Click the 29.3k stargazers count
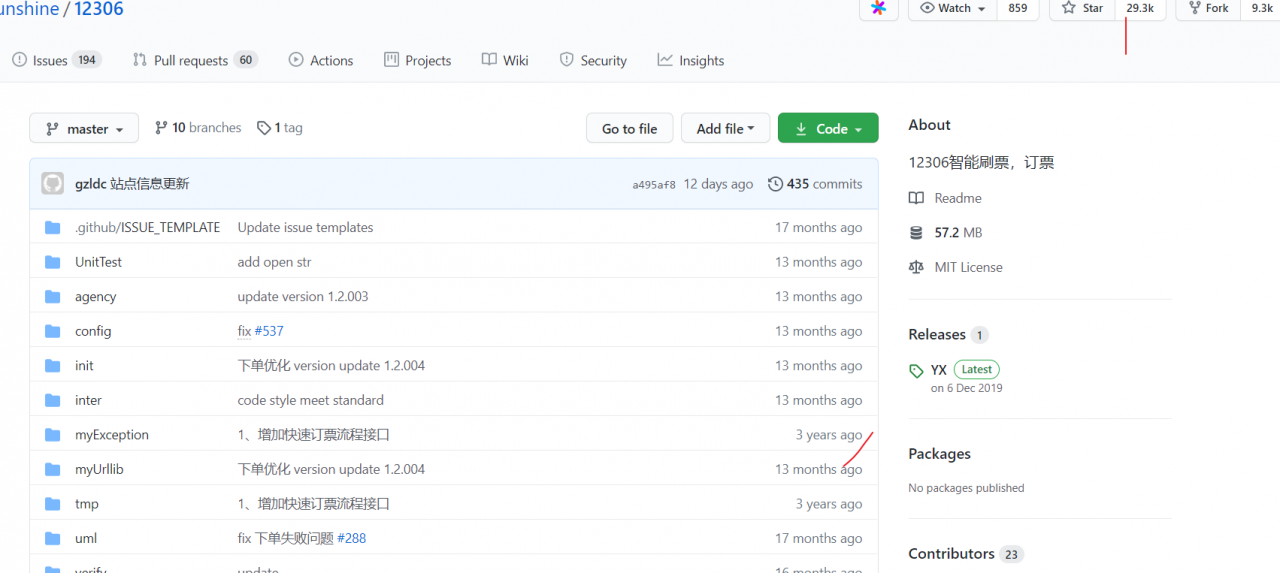 1140,8
